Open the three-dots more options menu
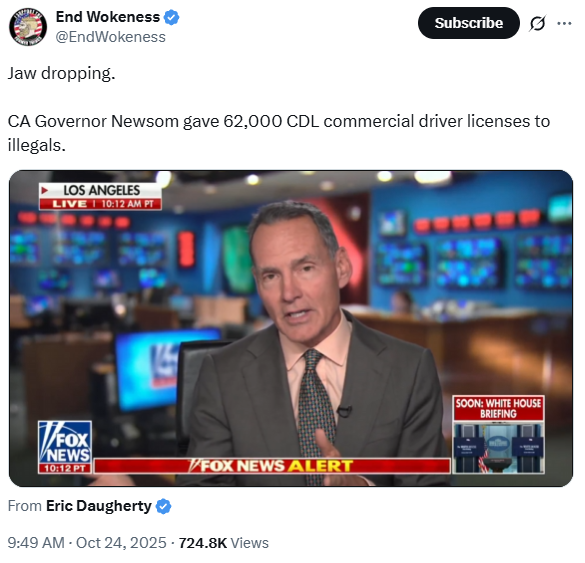 pos(564,23)
